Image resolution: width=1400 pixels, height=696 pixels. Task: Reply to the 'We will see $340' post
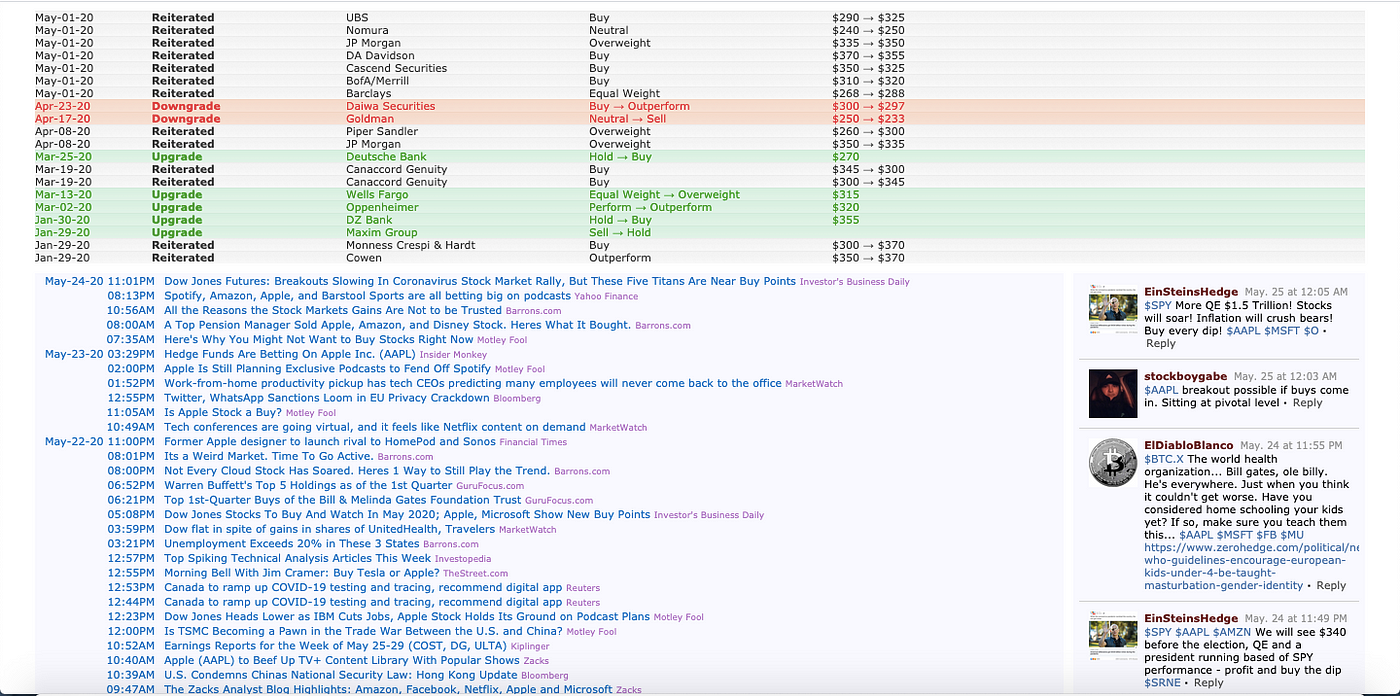click(x=1208, y=682)
